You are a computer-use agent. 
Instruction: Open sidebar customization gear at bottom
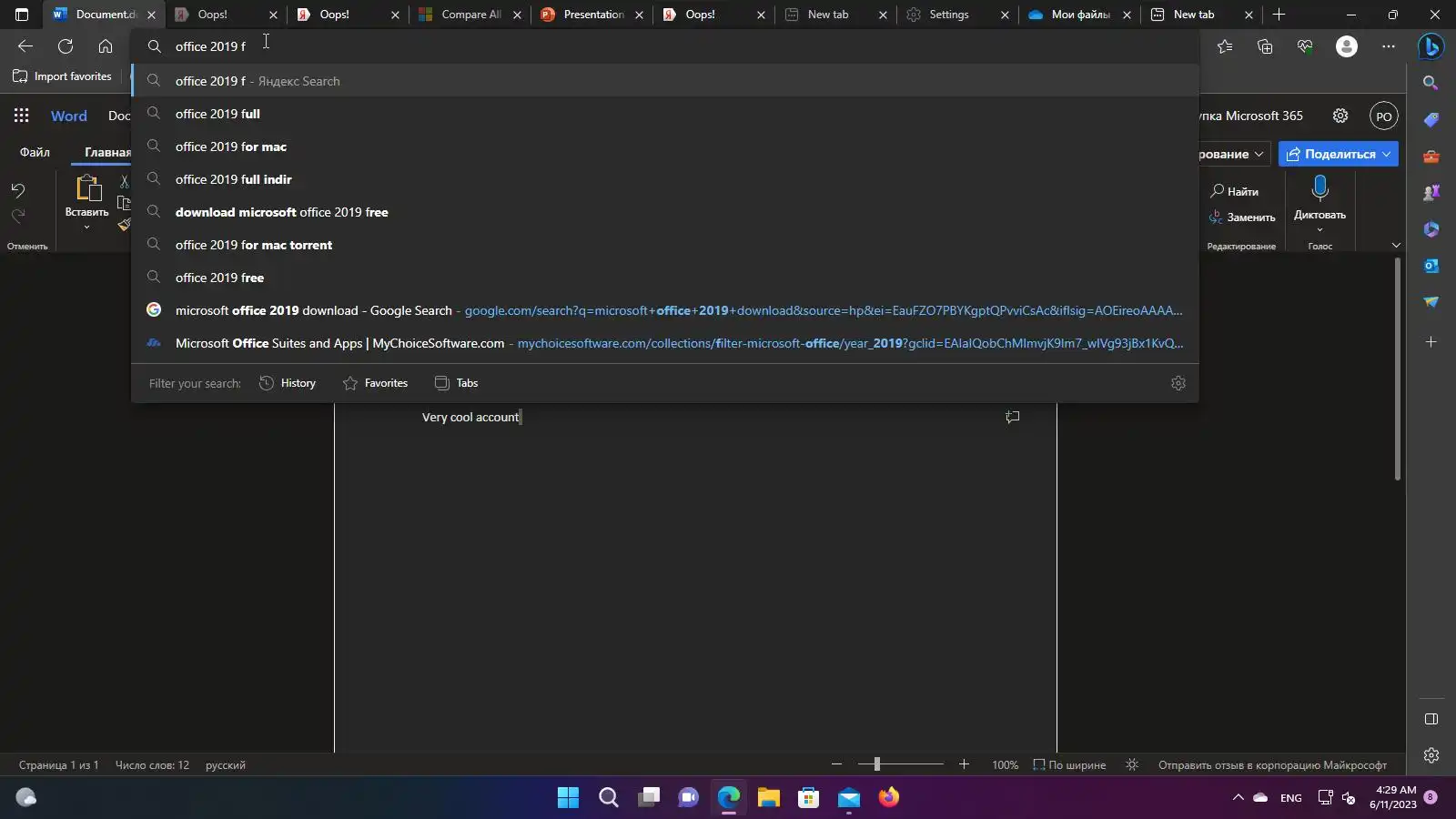pyautogui.click(x=1431, y=755)
